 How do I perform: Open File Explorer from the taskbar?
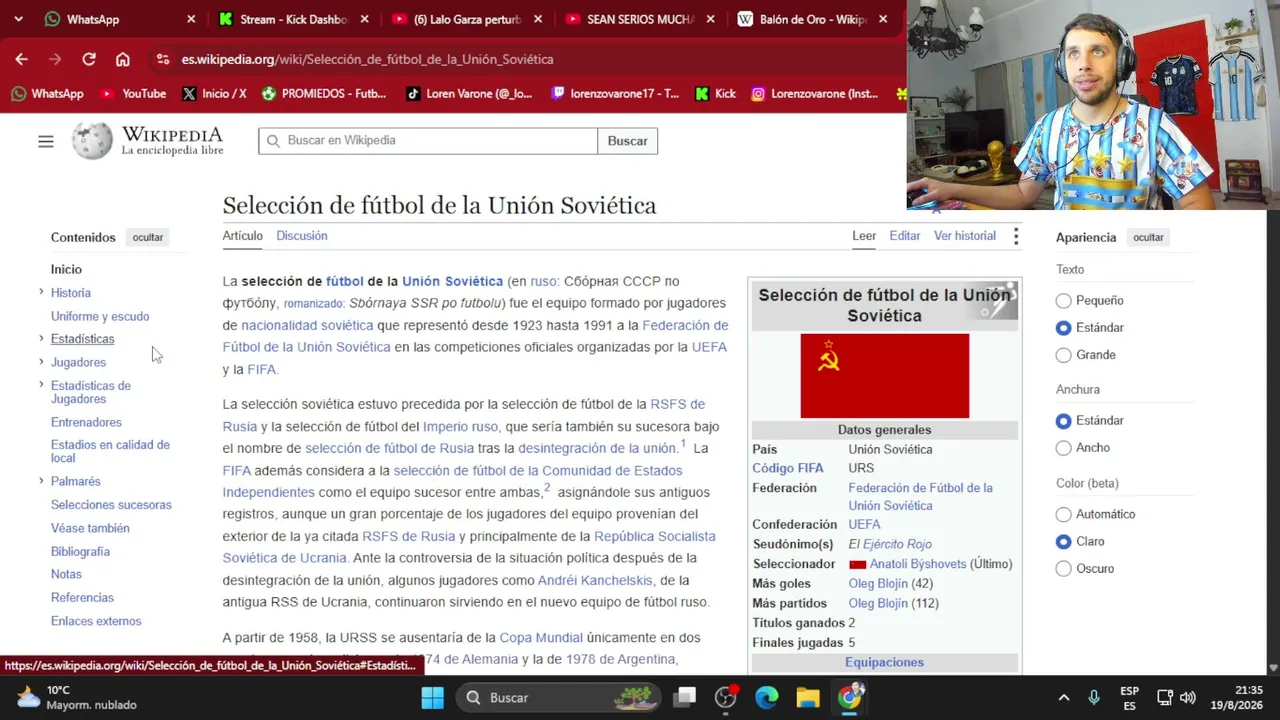pos(808,698)
